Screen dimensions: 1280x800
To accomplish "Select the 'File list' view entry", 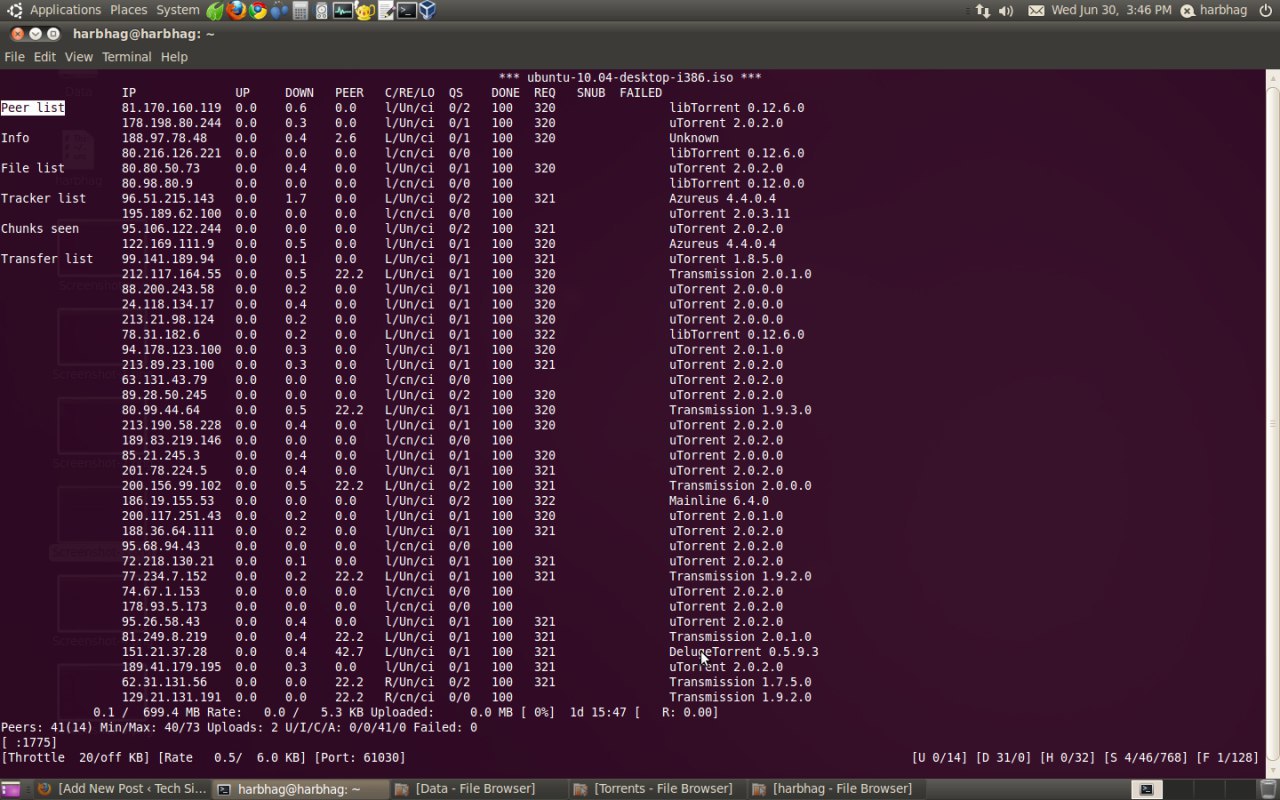I will pos(33,168).
